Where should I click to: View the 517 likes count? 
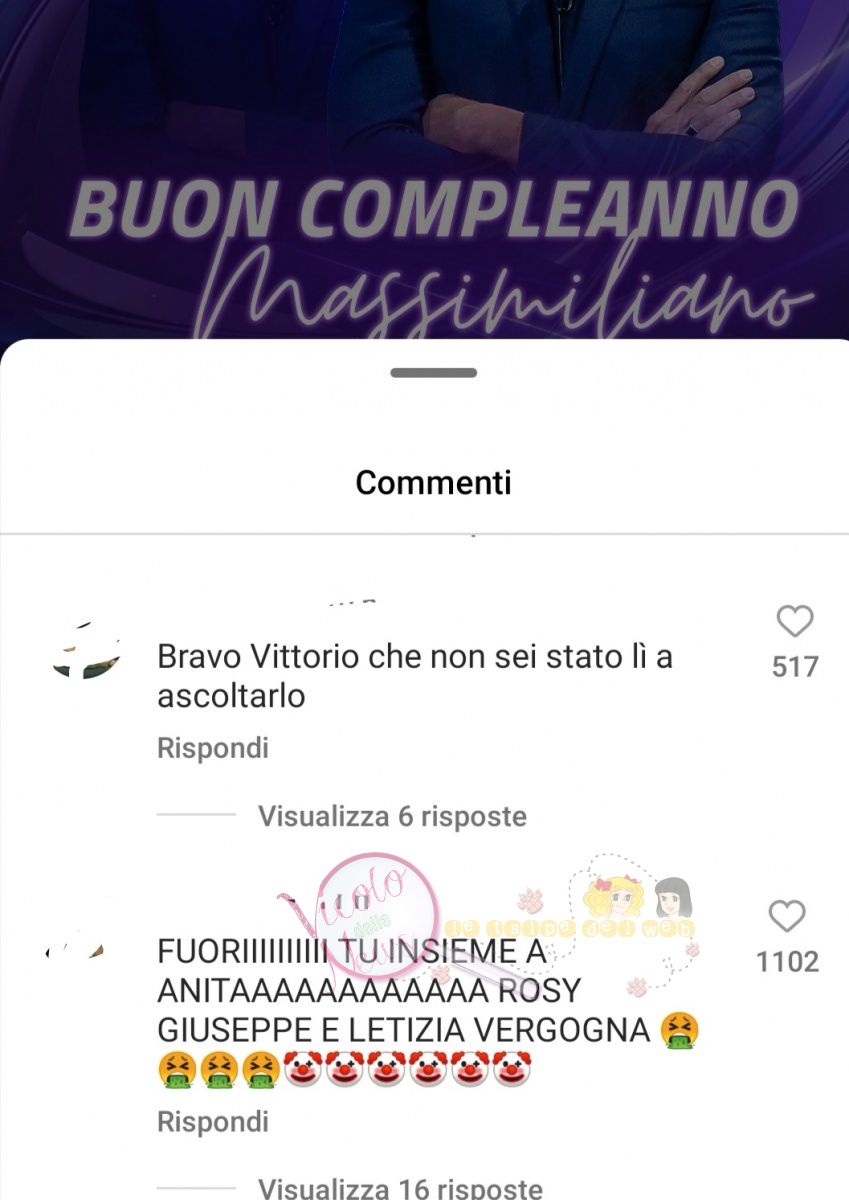tap(795, 667)
